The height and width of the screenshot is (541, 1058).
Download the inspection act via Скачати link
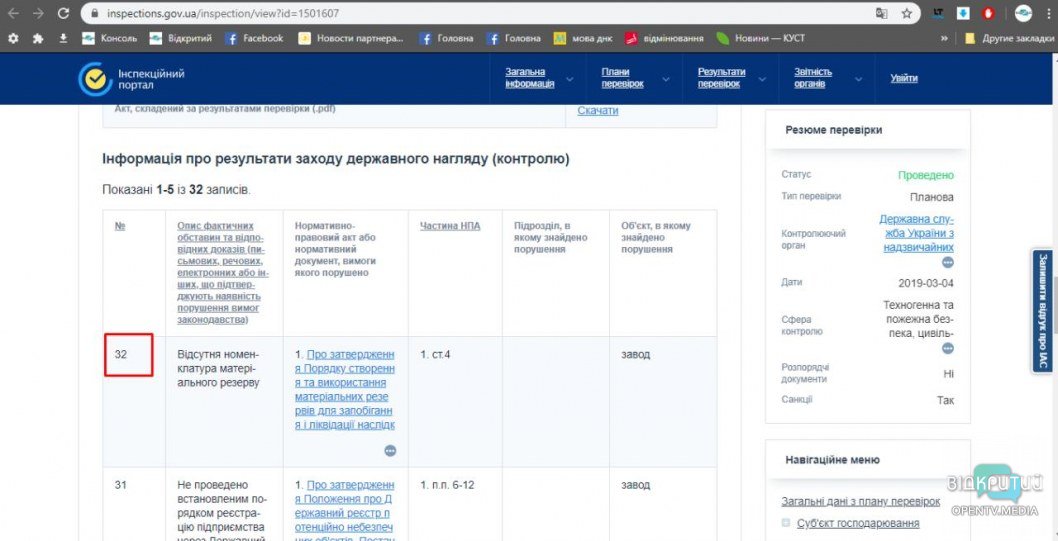point(597,110)
